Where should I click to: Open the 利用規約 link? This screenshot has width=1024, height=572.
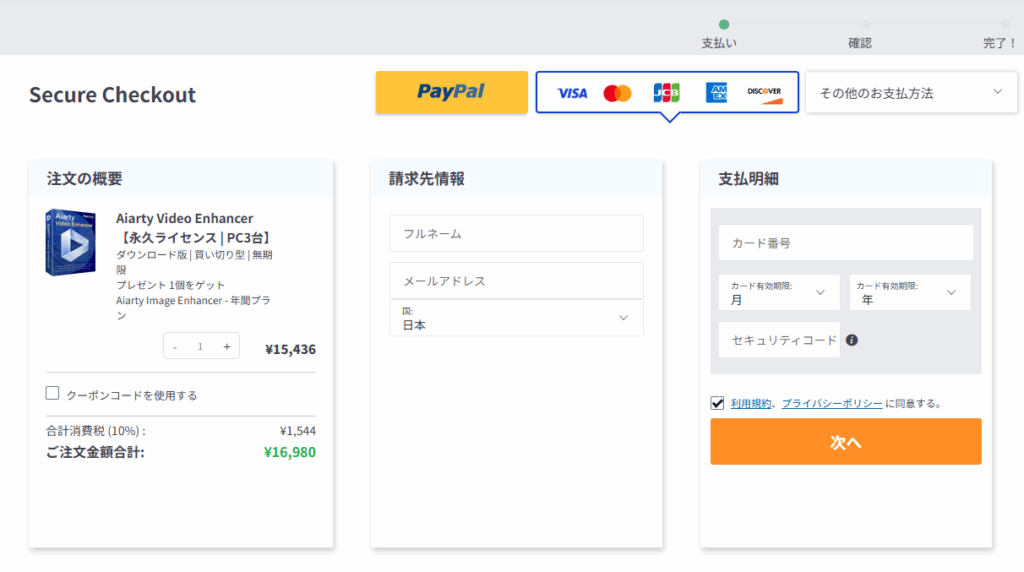[x=750, y=404]
